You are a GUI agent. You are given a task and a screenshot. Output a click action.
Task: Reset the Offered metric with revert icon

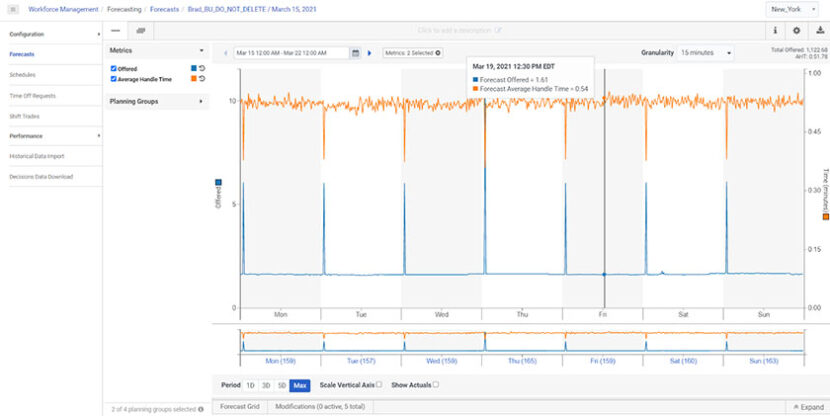coord(201,68)
